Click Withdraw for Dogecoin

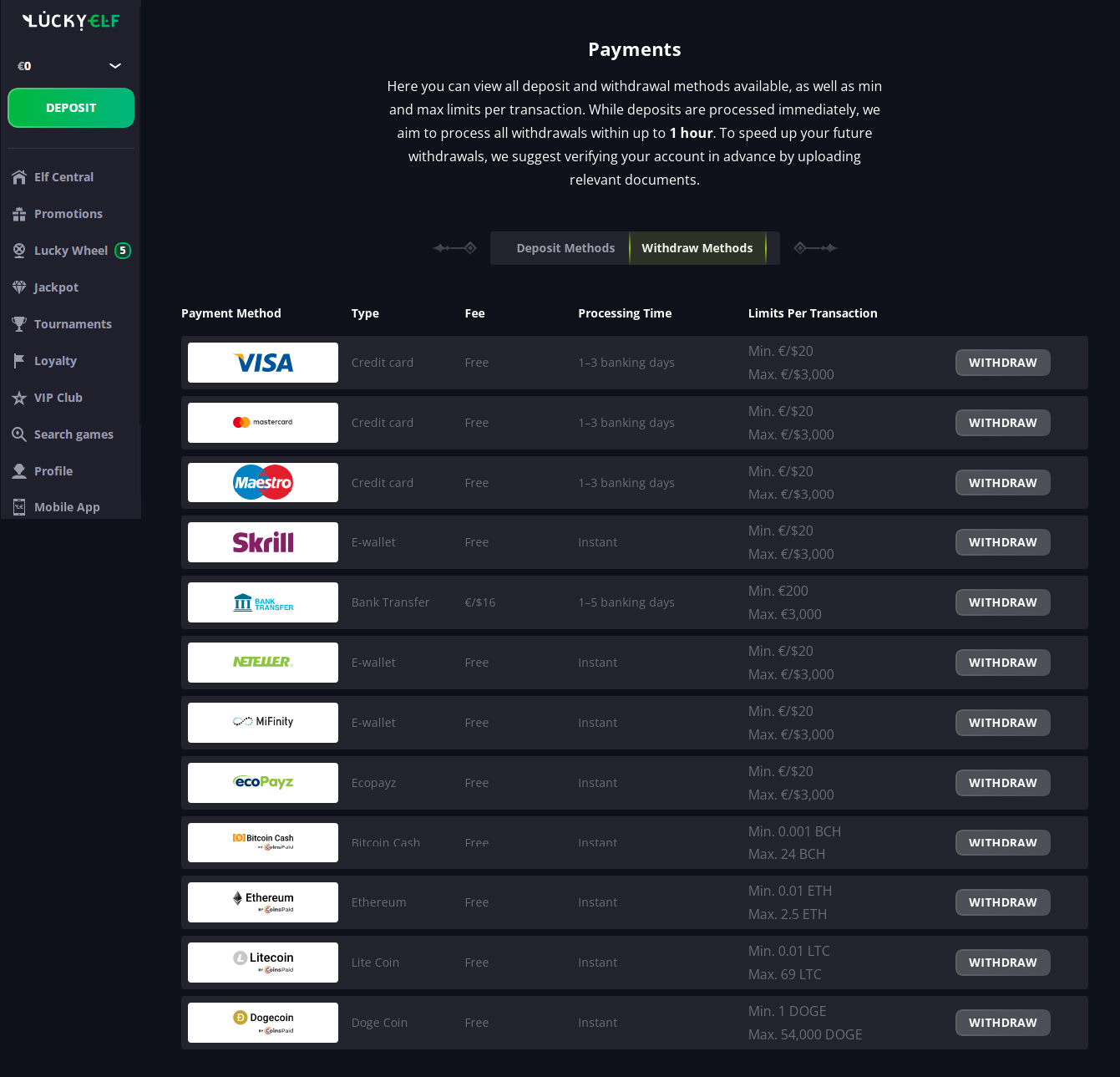[1003, 1023]
